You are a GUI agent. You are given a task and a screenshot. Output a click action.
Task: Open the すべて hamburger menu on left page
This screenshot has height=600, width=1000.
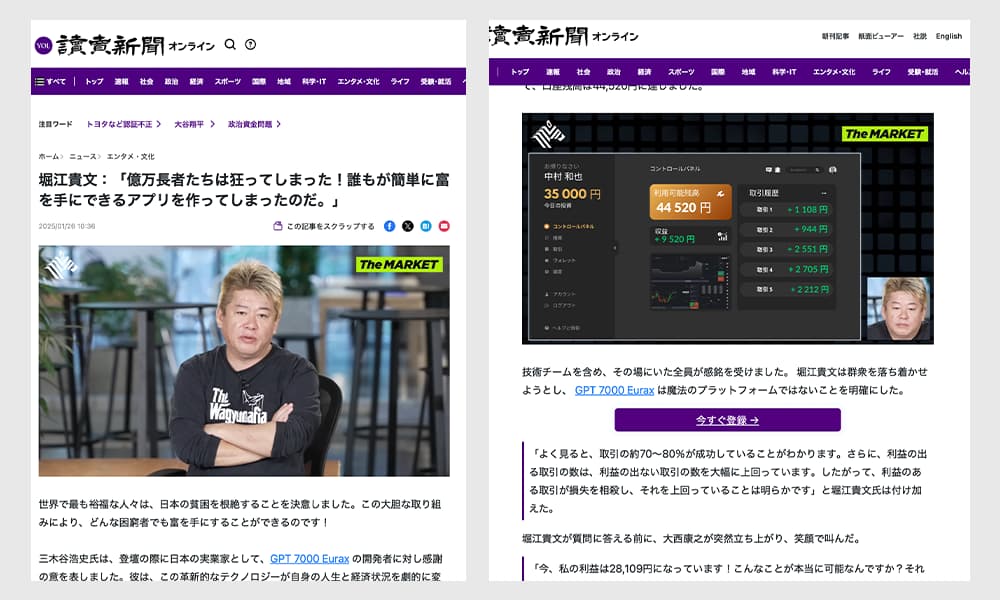pyautogui.click(x=50, y=82)
